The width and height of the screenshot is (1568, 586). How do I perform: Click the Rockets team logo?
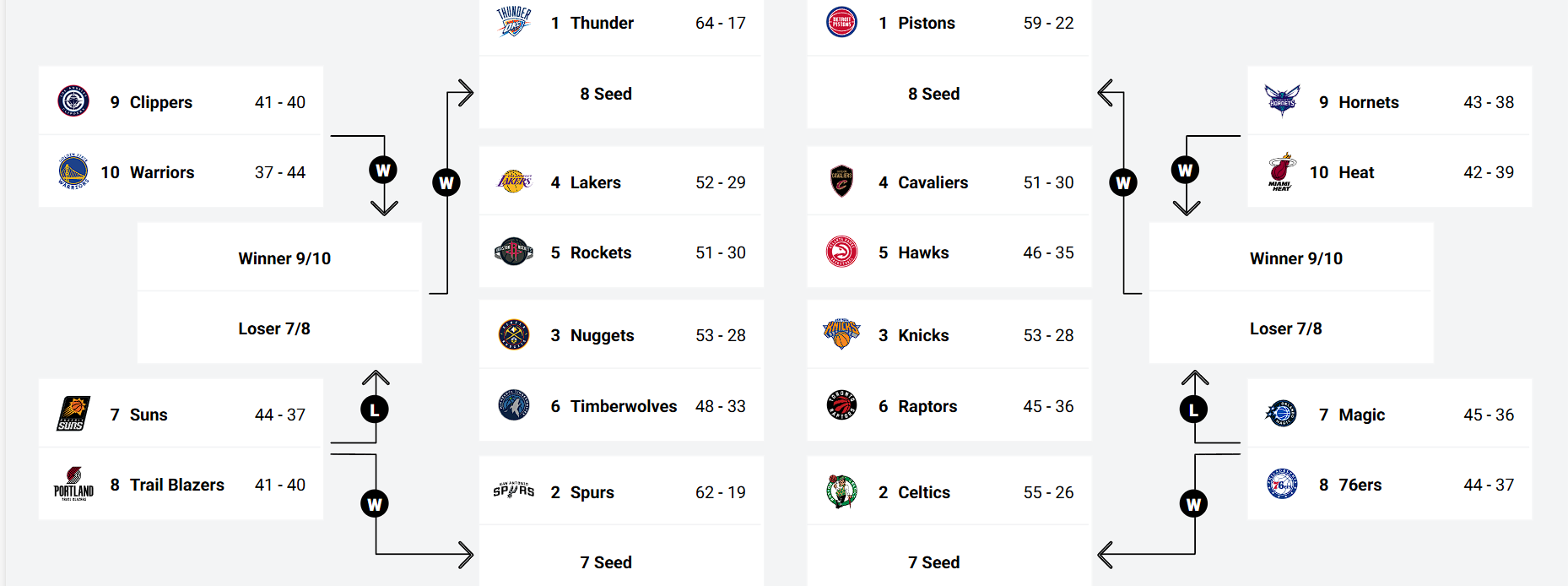[514, 252]
